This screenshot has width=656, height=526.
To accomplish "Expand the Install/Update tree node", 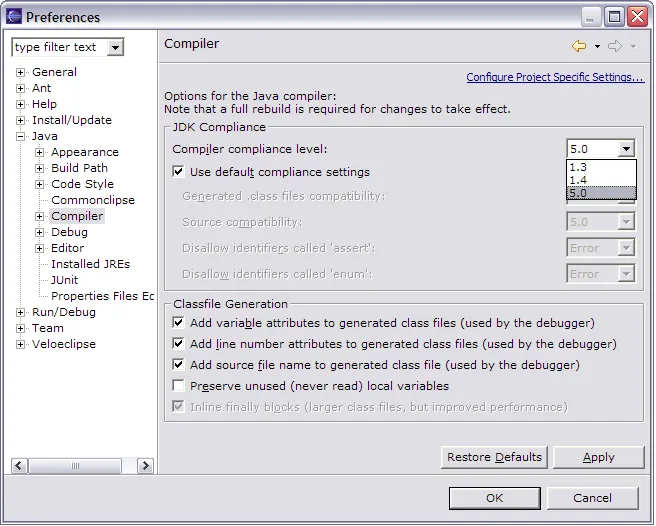I will tap(20, 121).
